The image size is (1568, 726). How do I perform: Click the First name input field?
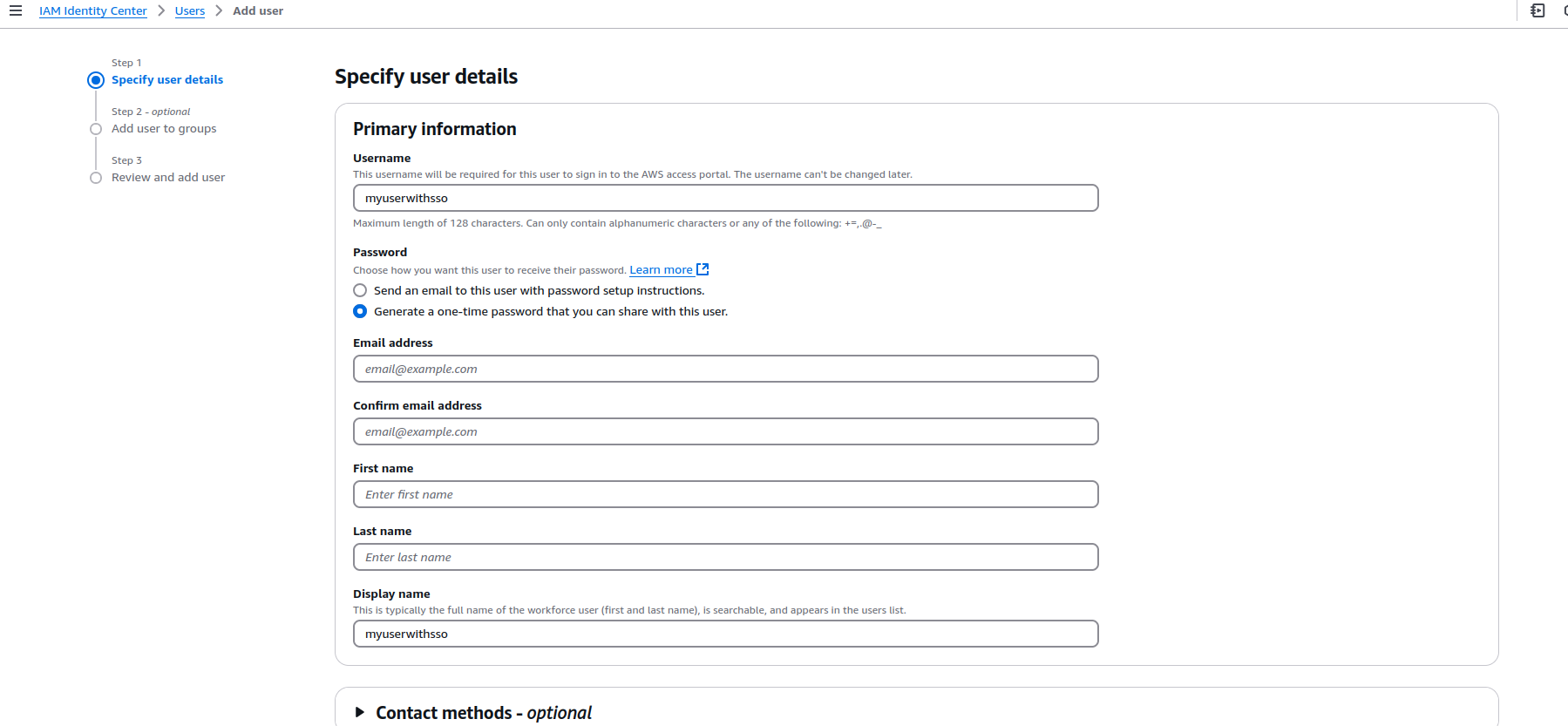725,494
